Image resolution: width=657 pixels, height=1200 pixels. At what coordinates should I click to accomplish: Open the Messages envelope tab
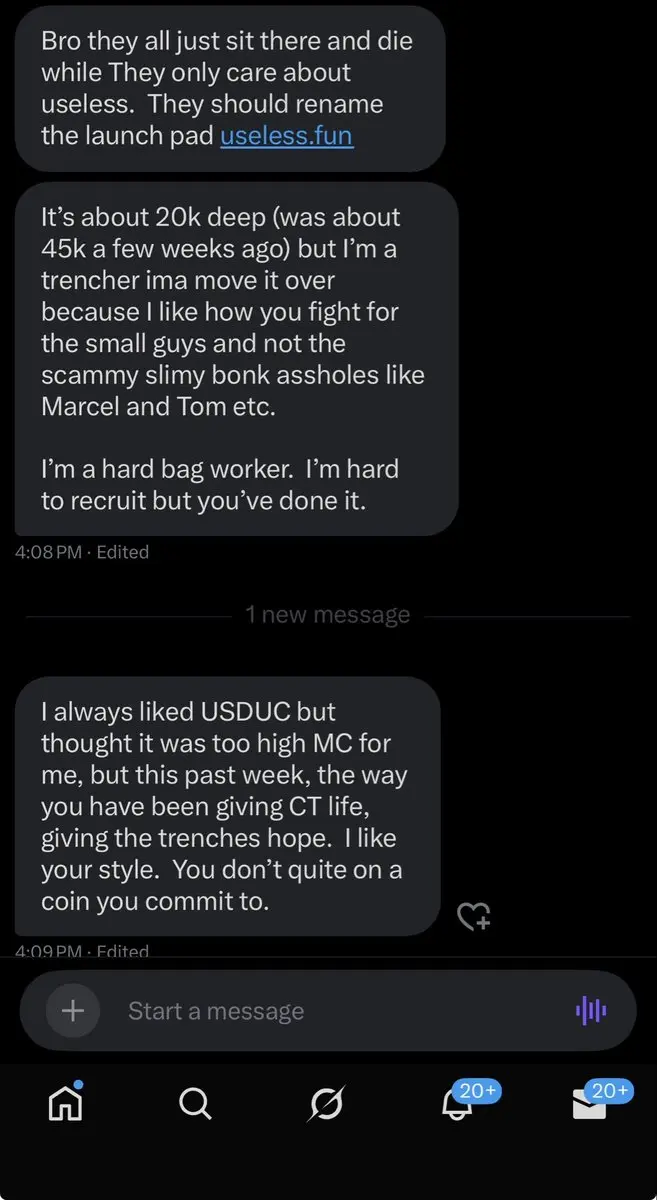tap(589, 1105)
